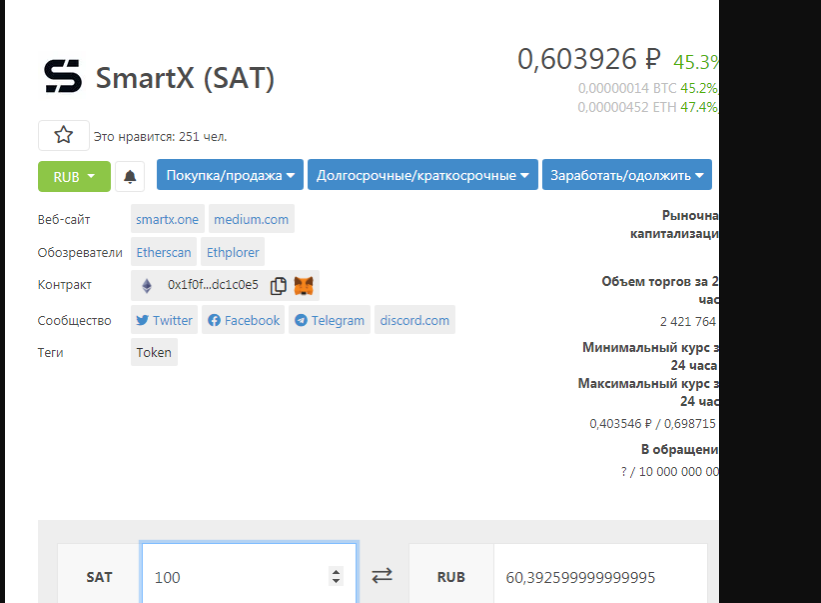
Task: Open the Facebook community link
Action: 243,320
